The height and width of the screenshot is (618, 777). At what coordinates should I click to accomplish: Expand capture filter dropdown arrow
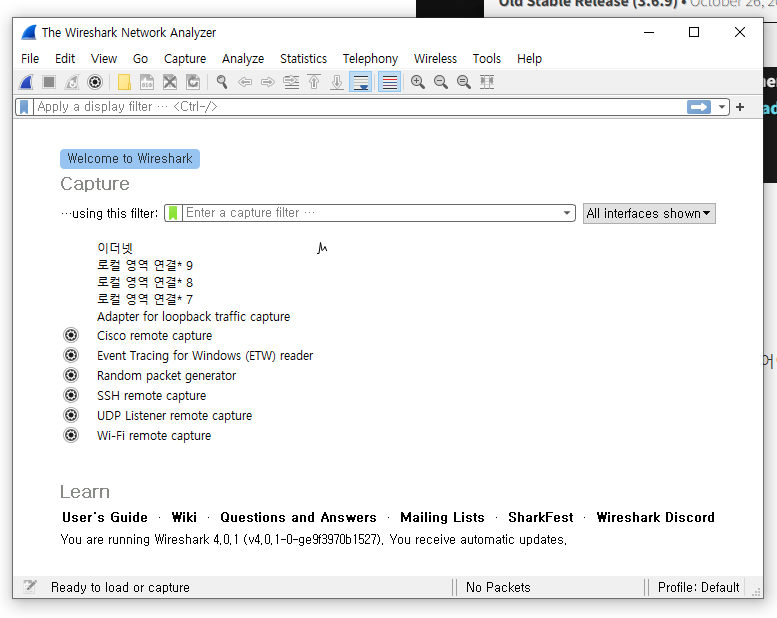pos(567,214)
